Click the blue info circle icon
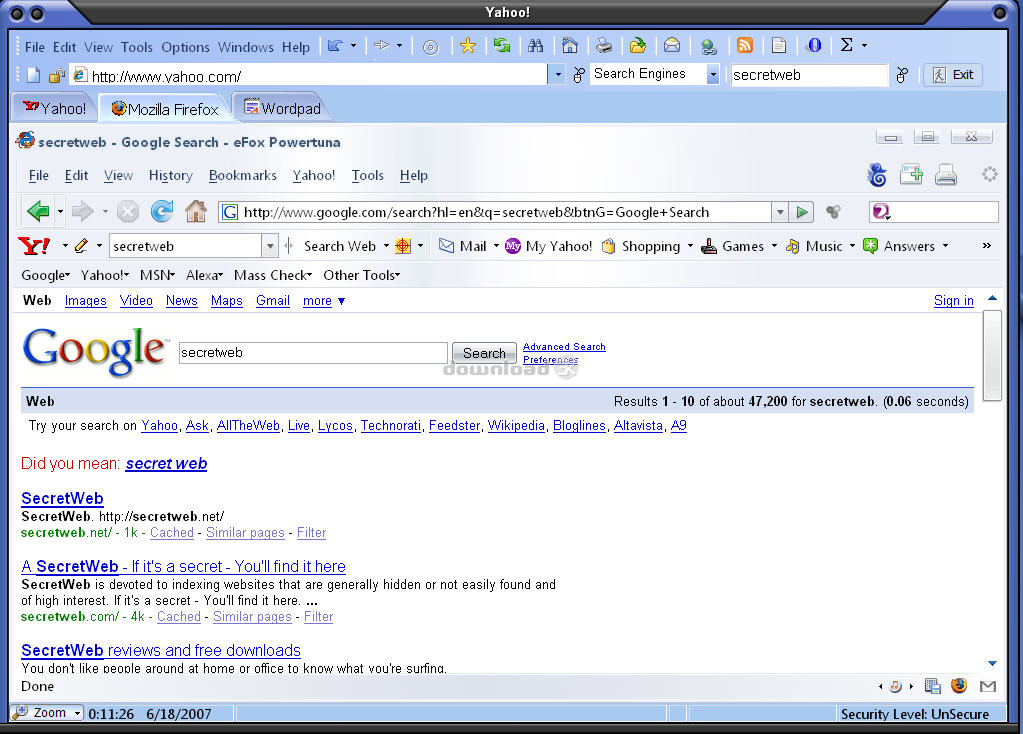The height and width of the screenshot is (734, 1023). pyautogui.click(x=814, y=46)
